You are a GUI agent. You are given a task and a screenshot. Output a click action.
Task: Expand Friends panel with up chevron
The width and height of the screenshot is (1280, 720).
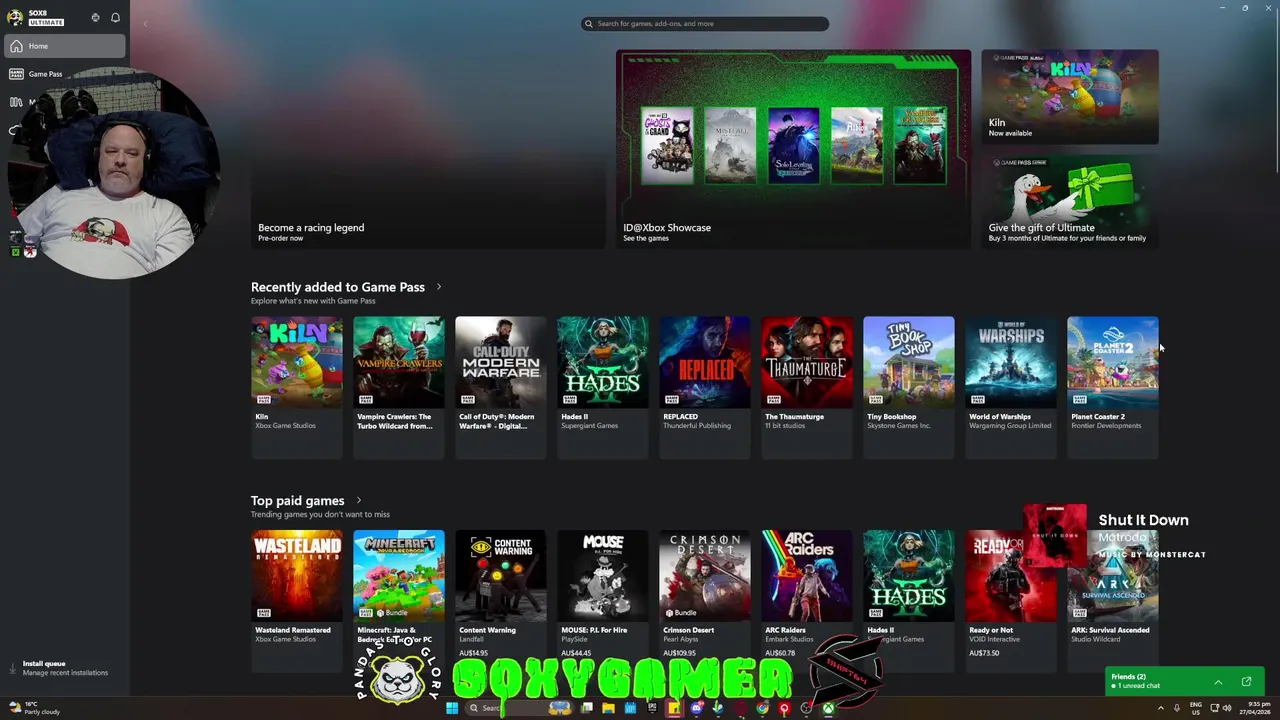click(x=1218, y=682)
